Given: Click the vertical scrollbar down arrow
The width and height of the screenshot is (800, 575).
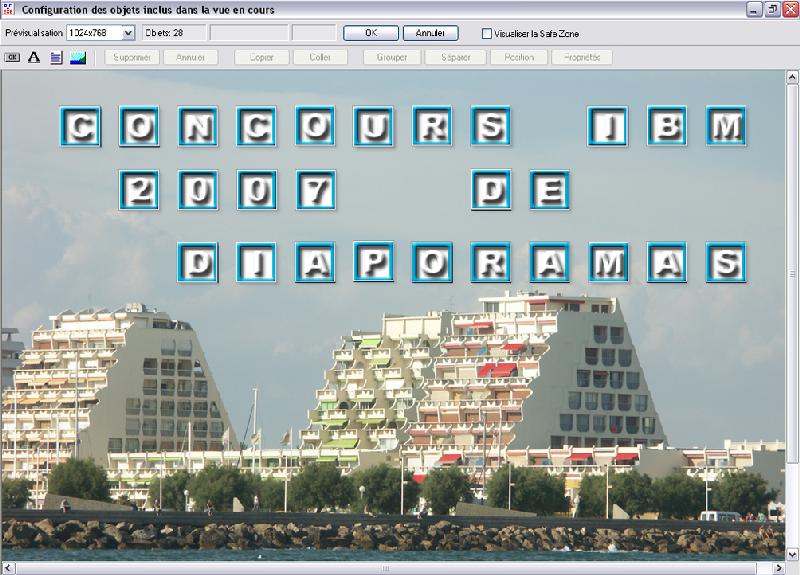Looking at the screenshot, I should [x=792, y=554].
